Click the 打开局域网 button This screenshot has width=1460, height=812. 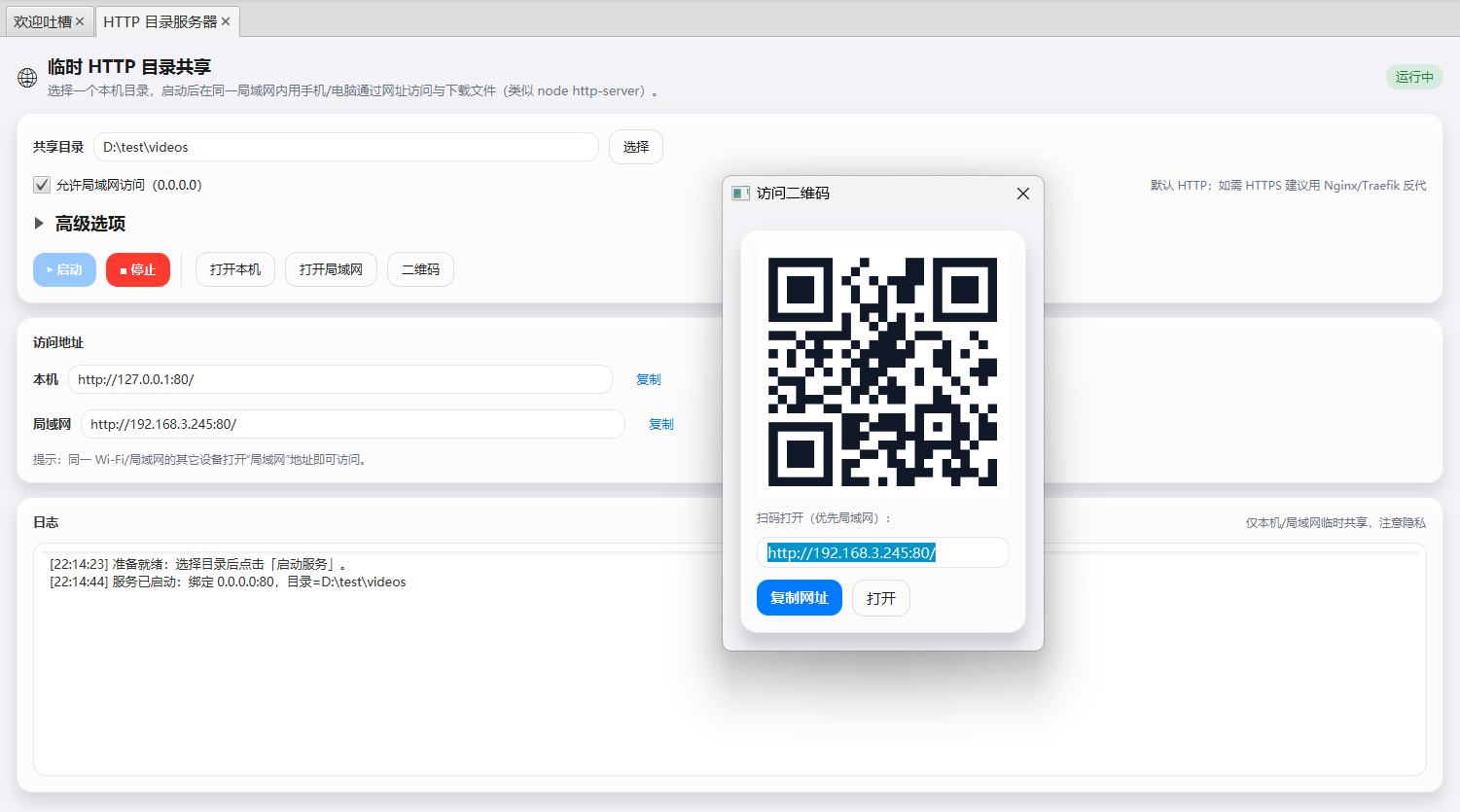331,269
